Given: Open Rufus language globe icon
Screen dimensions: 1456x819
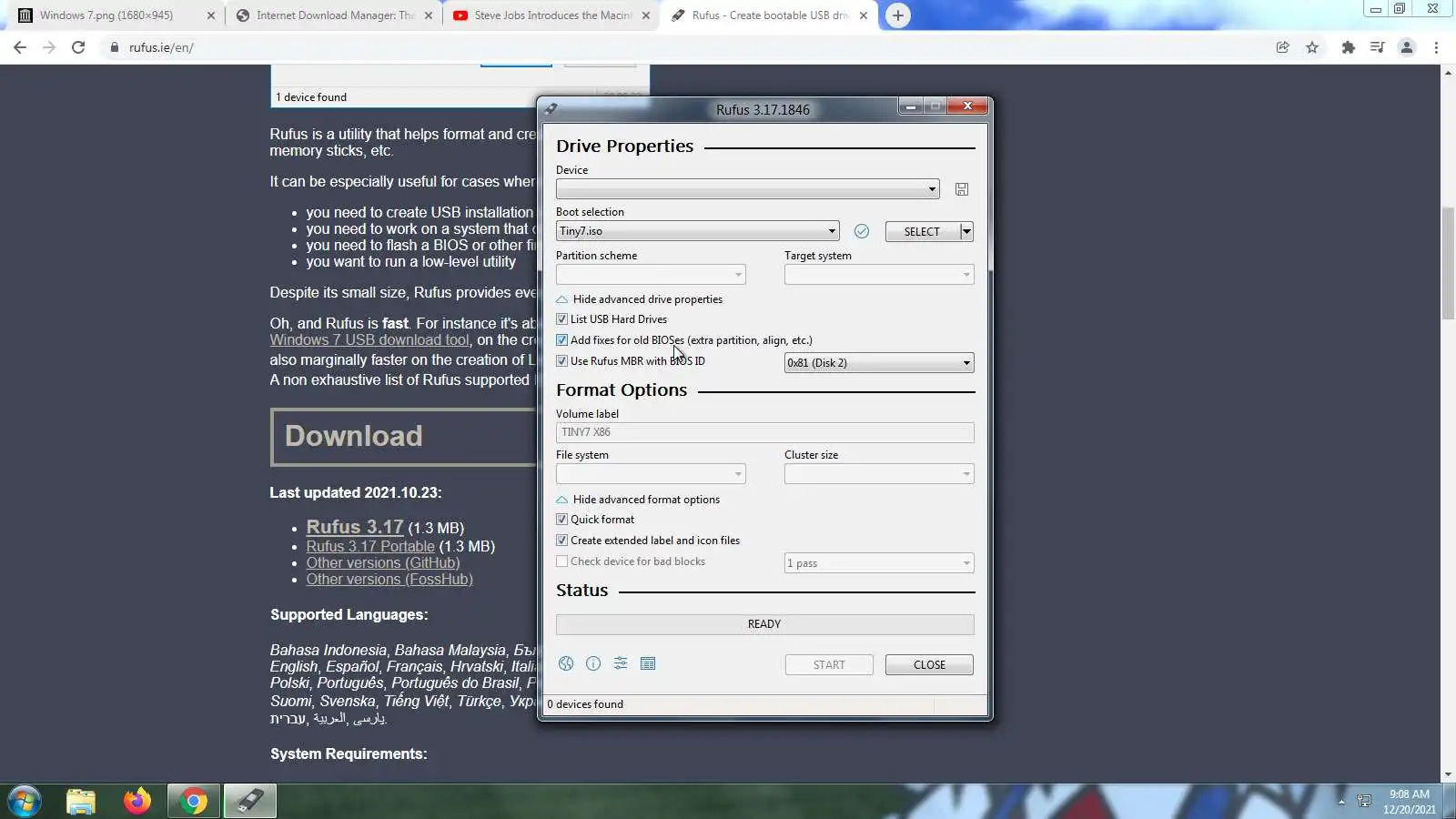Looking at the screenshot, I should tap(566, 663).
